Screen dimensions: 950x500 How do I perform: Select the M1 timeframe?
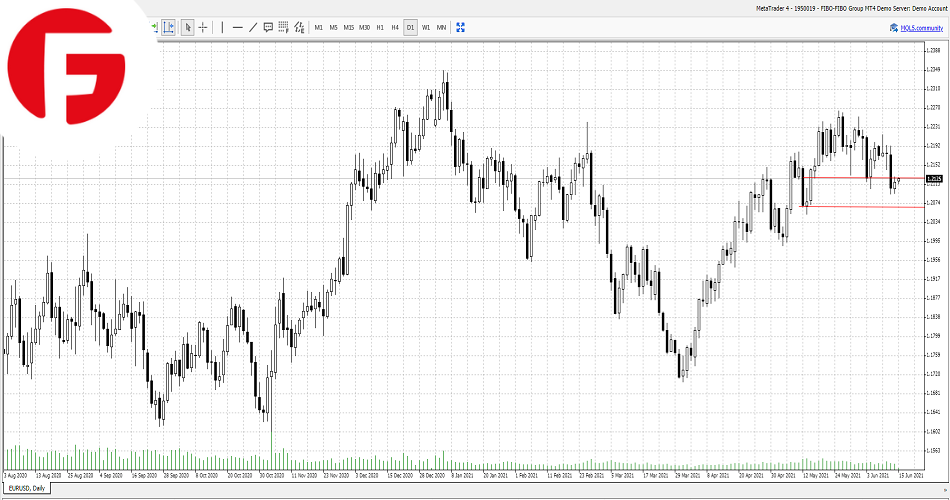click(318, 27)
